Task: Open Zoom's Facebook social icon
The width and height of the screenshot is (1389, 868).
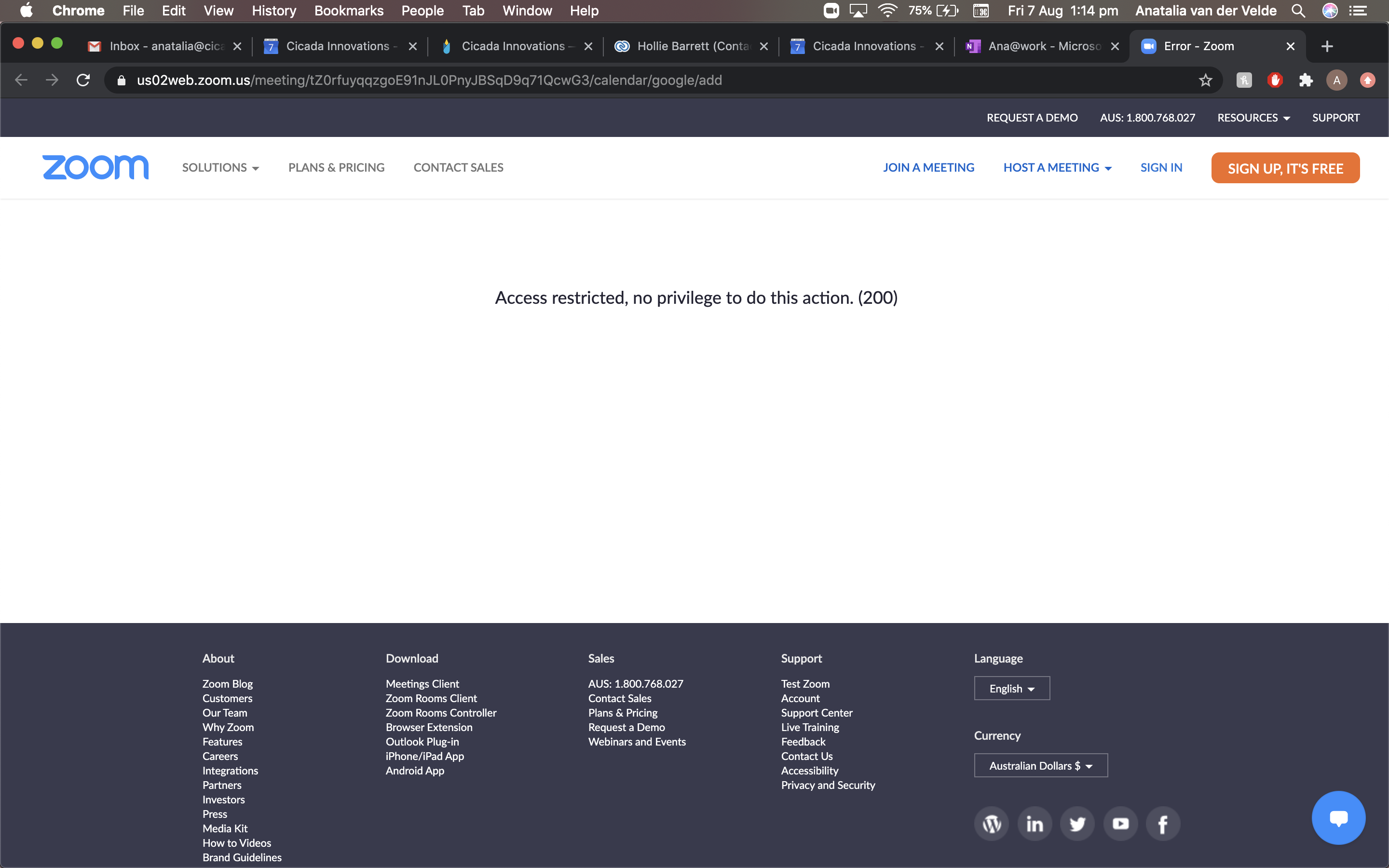Action: pos(1163,824)
